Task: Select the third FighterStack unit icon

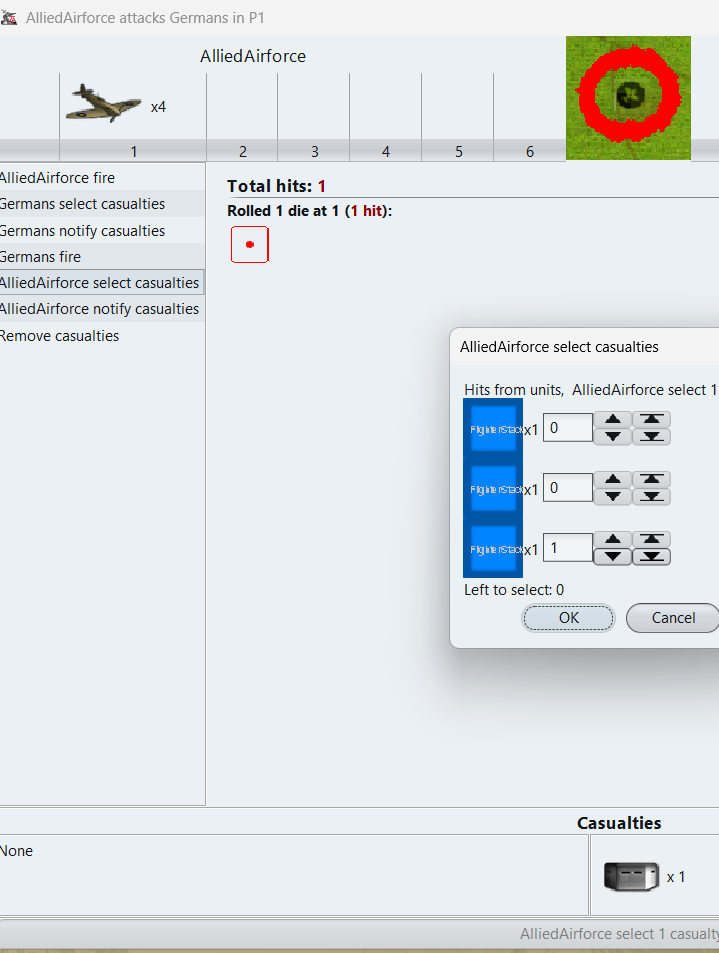Action: (x=493, y=549)
